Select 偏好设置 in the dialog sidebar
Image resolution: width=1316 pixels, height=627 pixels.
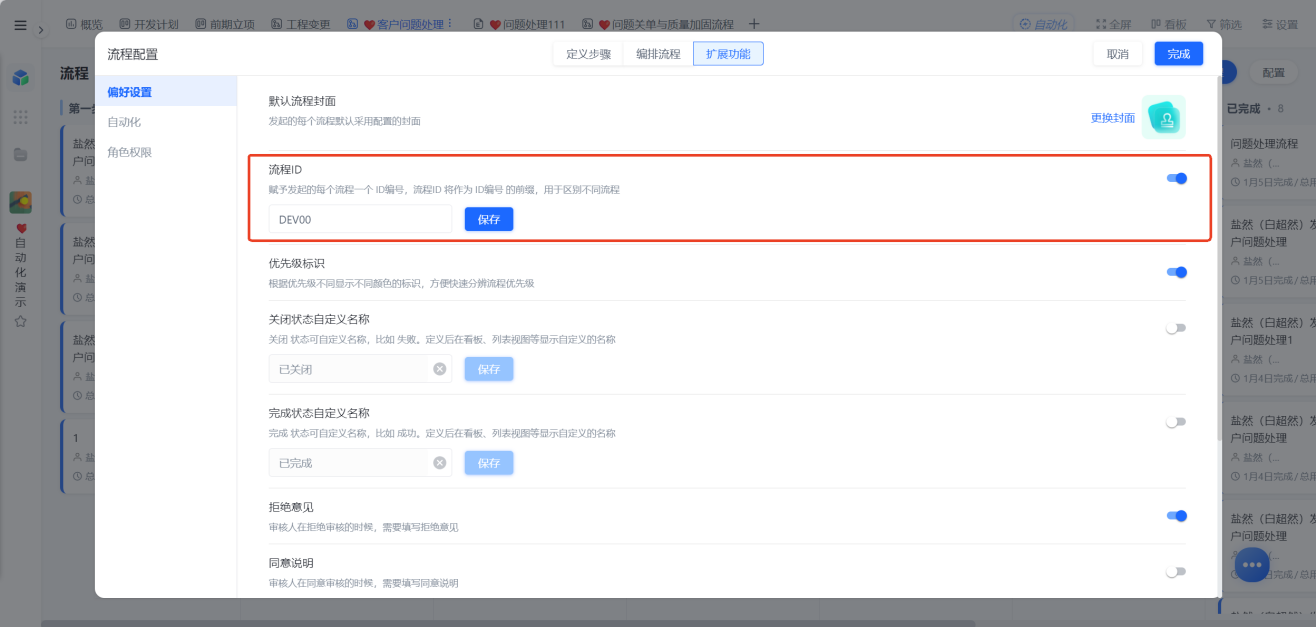pyautogui.click(x=166, y=92)
